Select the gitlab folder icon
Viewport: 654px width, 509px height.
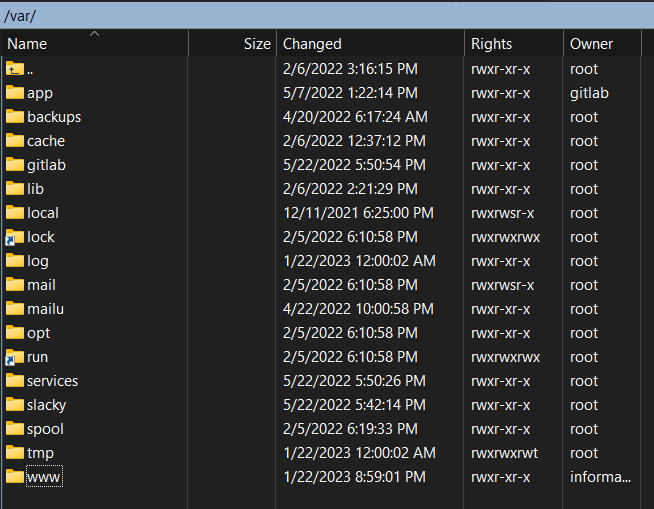point(14,165)
